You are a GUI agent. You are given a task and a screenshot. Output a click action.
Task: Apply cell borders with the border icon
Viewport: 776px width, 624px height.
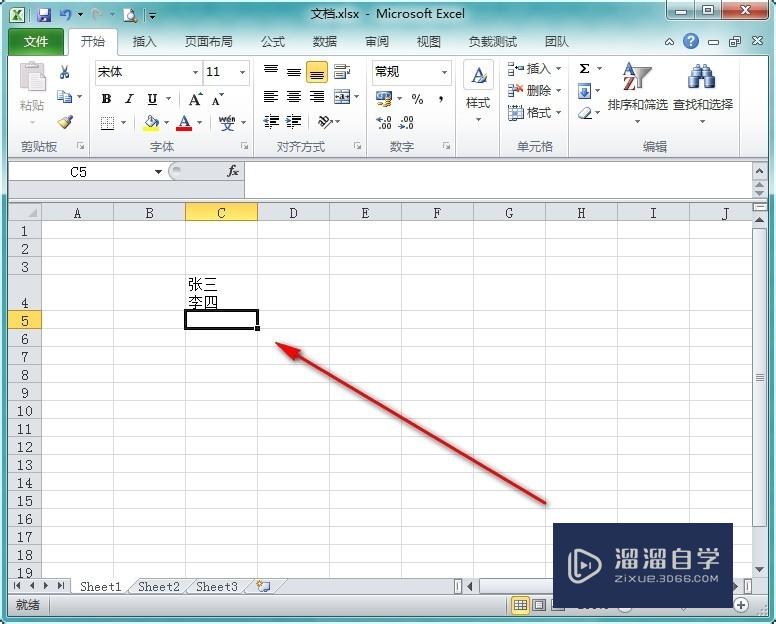[107, 123]
